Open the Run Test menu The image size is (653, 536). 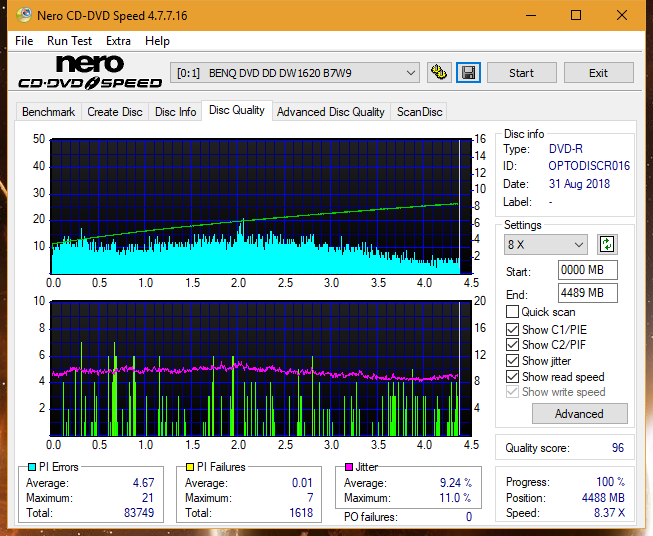(69, 41)
